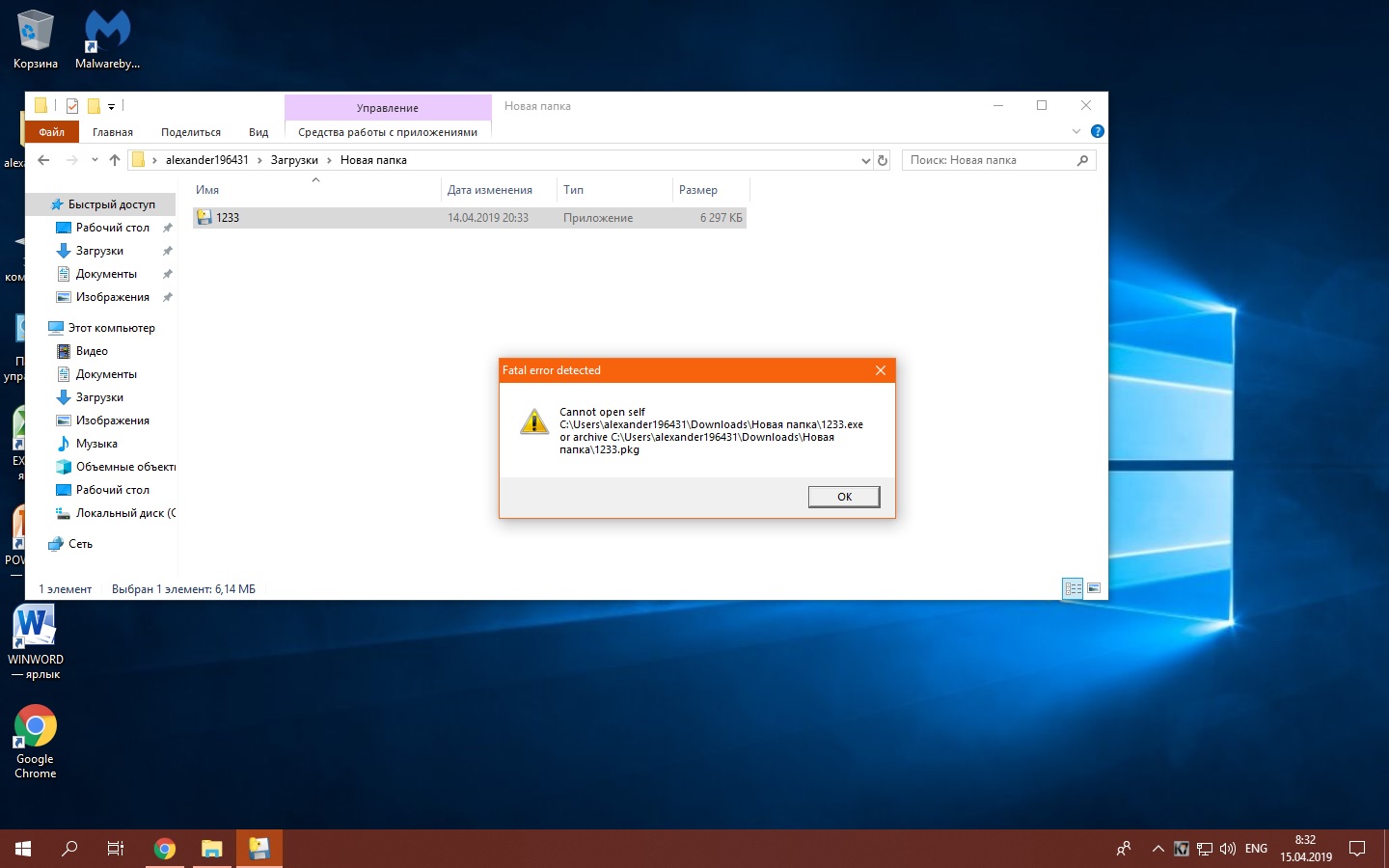Close the Fatal error detected dialog
Screen dimensions: 1389x868
tap(881, 370)
